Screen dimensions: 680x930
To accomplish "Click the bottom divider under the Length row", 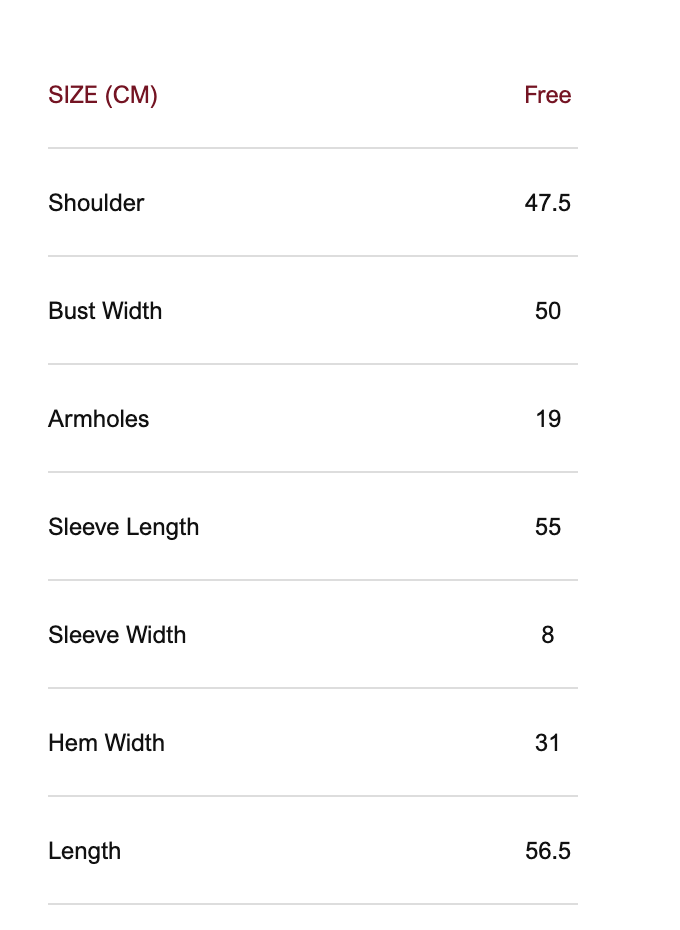I will 312,904.
